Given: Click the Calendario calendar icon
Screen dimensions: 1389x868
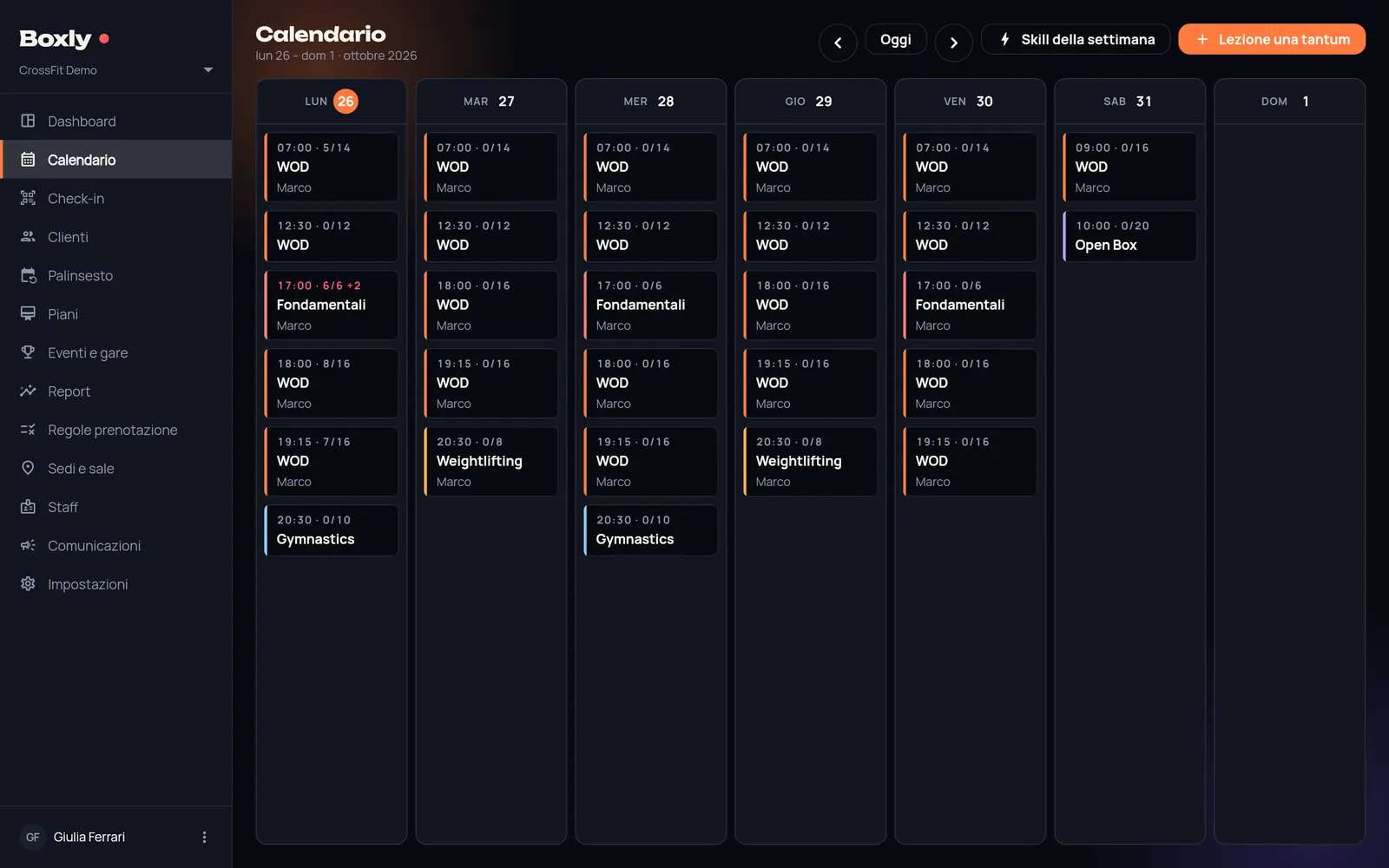Looking at the screenshot, I should (x=28, y=160).
